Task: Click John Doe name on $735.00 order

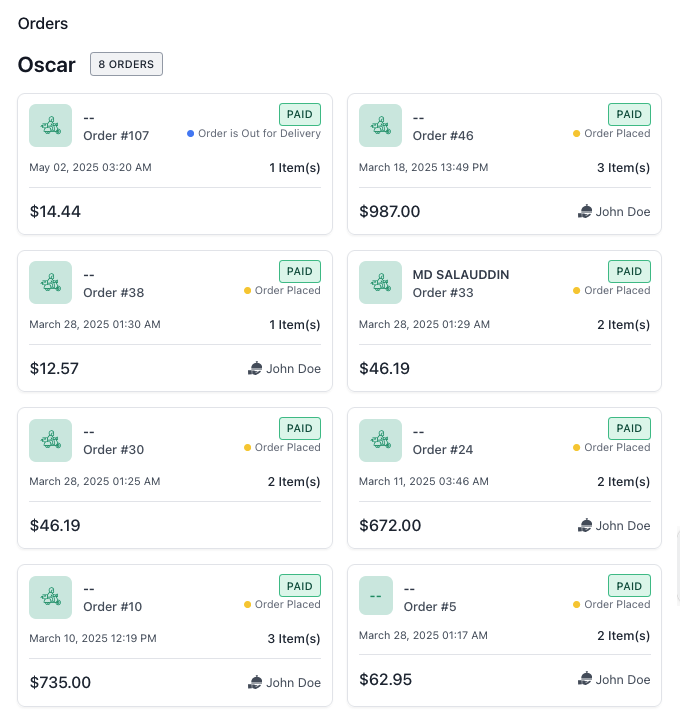Action: click(293, 683)
